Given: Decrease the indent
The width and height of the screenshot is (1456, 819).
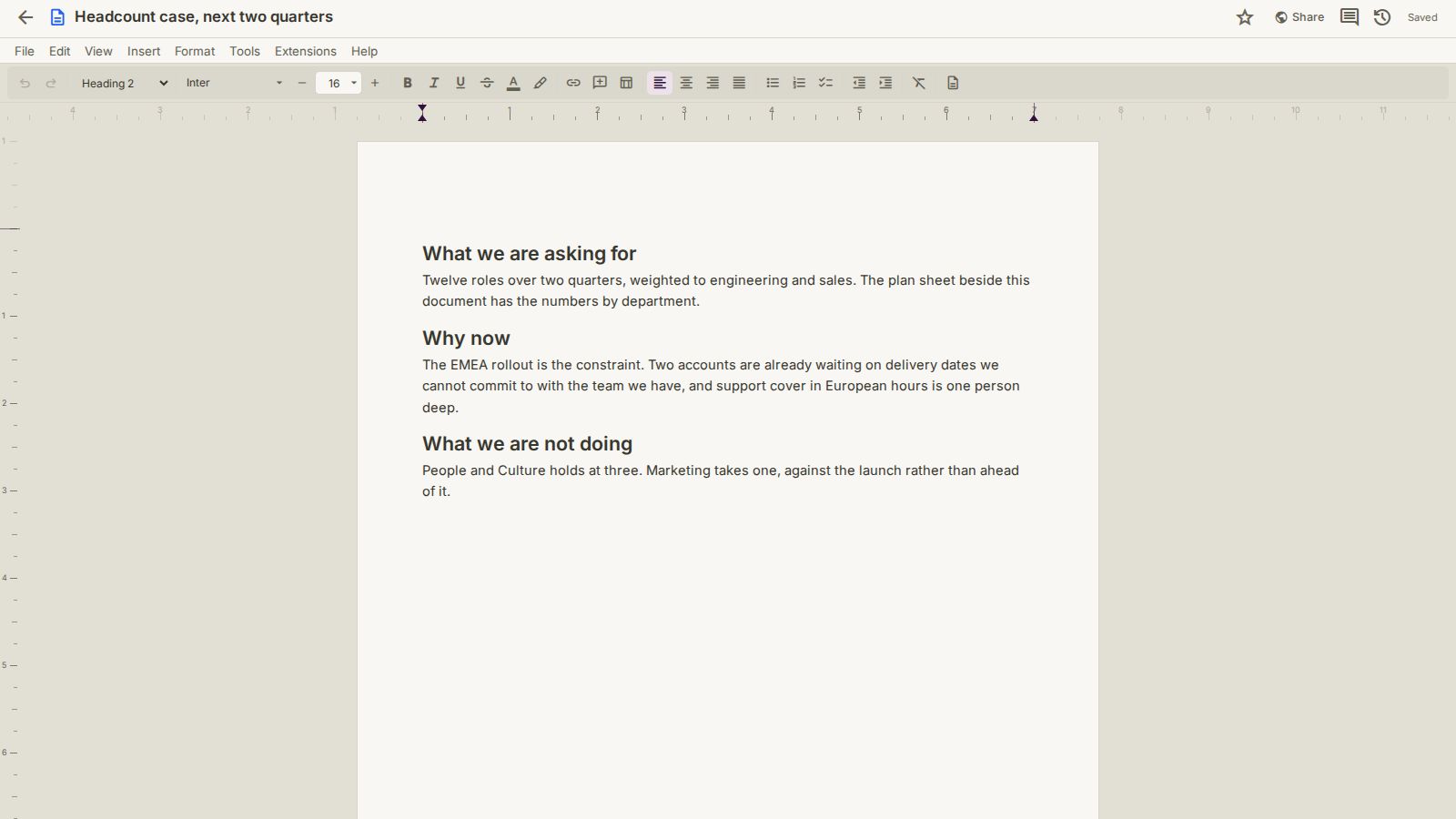Looking at the screenshot, I should (x=859, y=83).
